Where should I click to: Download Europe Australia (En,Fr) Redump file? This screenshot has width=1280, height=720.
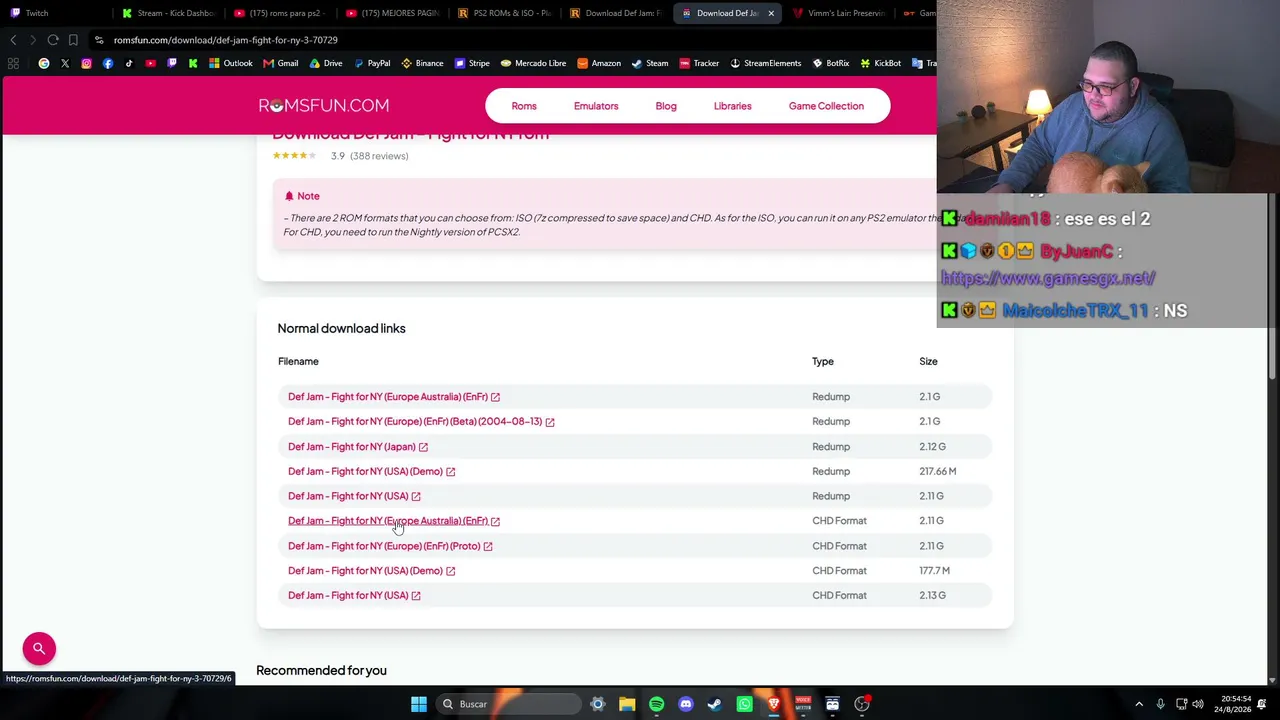(394, 397)
